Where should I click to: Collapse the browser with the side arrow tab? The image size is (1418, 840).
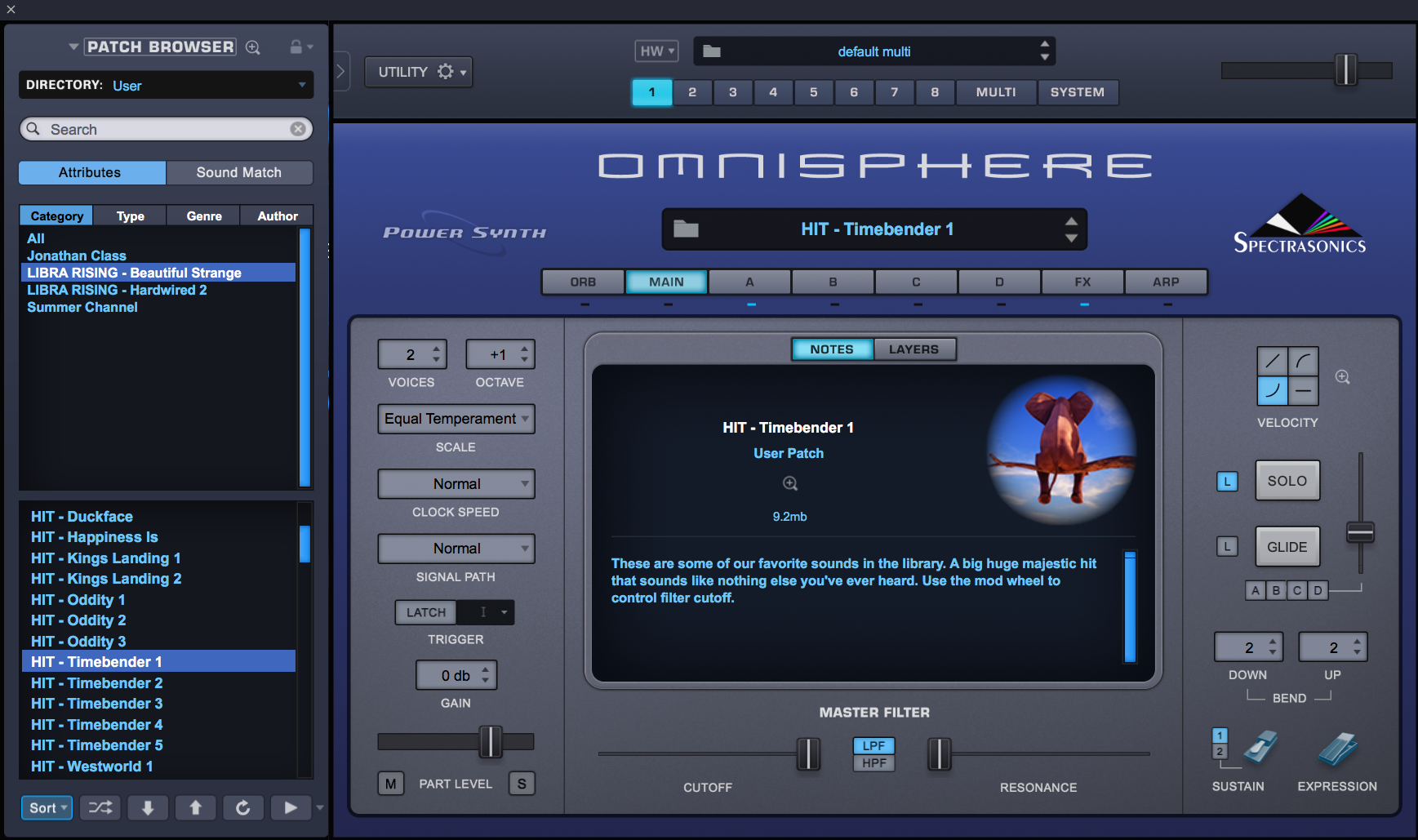click(341, 72)
